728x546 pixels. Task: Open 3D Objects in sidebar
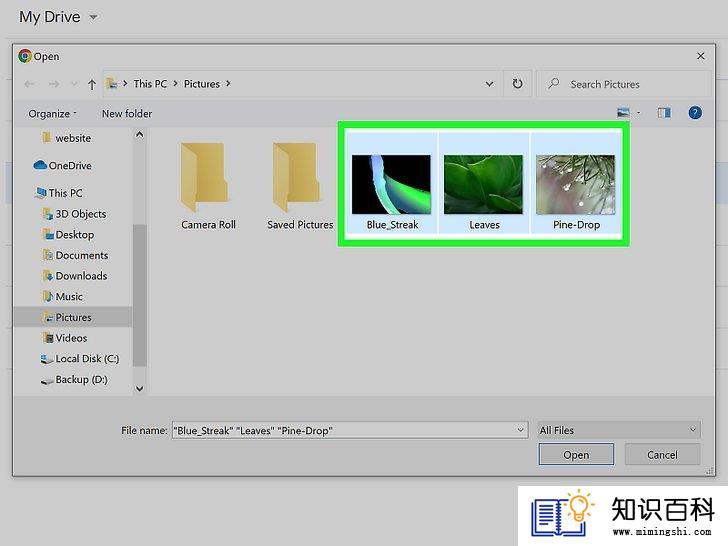(74, 214)
